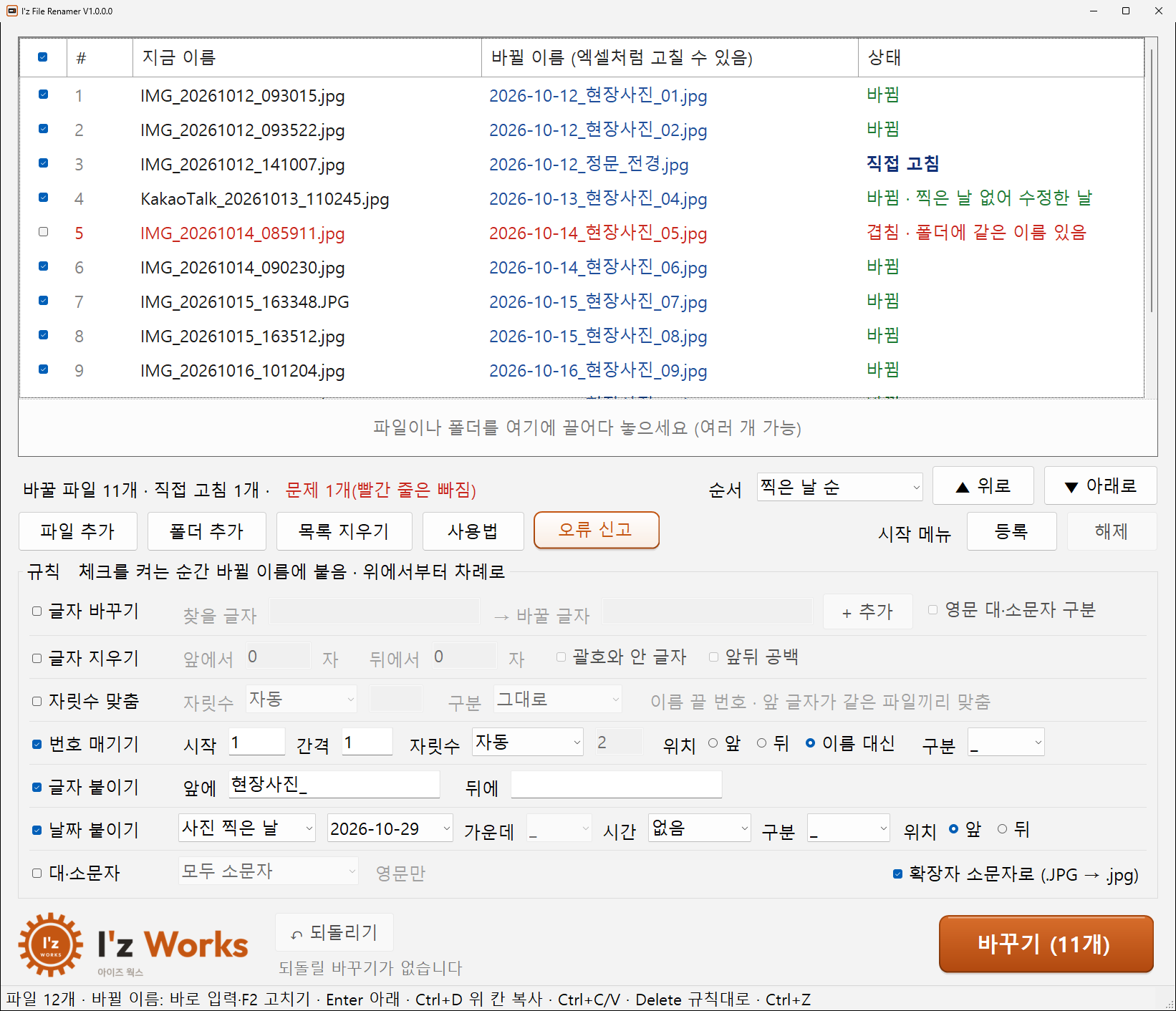The width and height of the screenshot is (1176, 1011).
Task: Toggle the select-all header checkbox
Action: coord(43,57)
